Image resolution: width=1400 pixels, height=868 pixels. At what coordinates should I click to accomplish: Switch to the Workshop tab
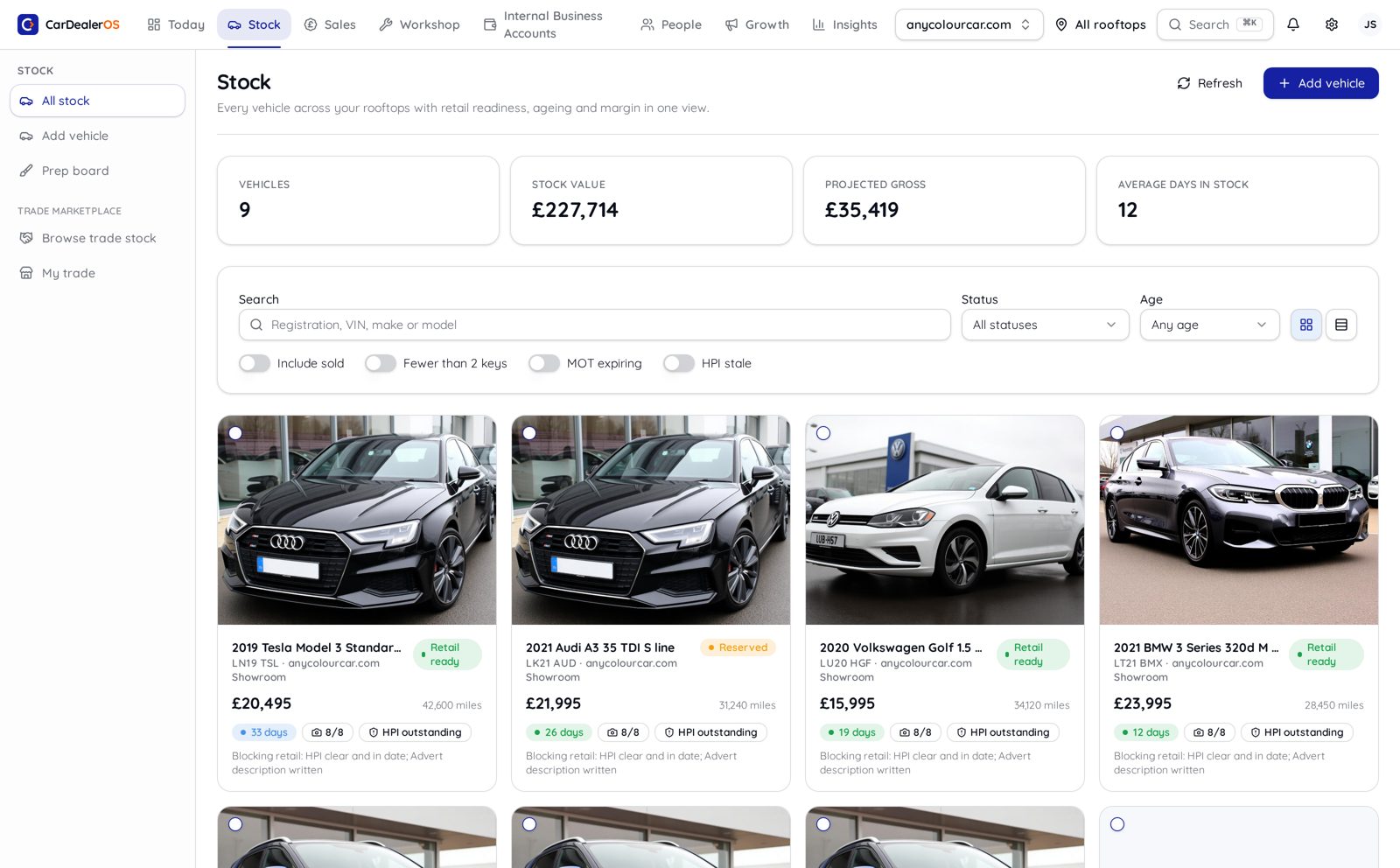419,24
